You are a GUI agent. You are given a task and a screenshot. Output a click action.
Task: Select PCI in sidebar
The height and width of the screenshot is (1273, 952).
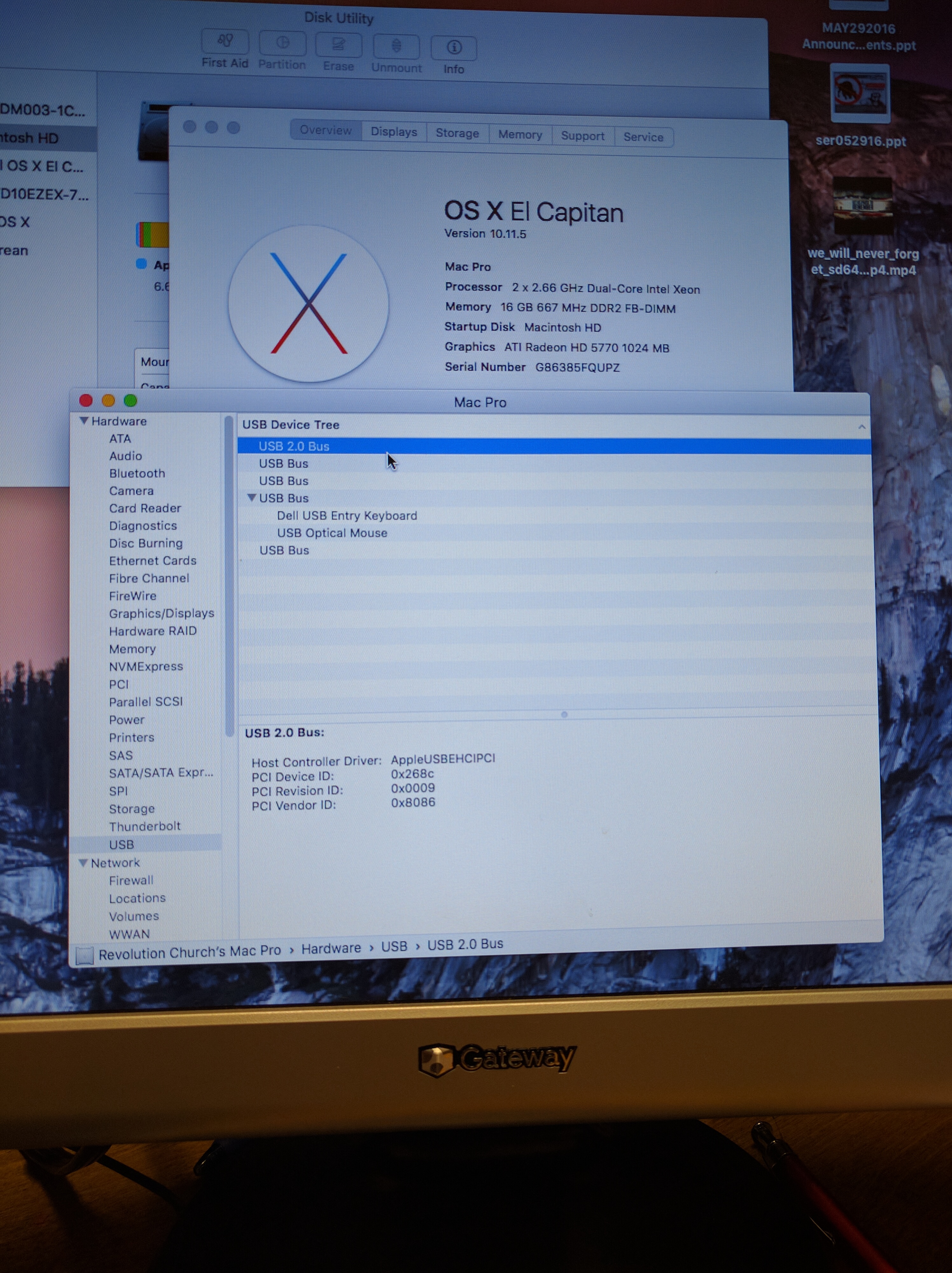pos(118,684)
